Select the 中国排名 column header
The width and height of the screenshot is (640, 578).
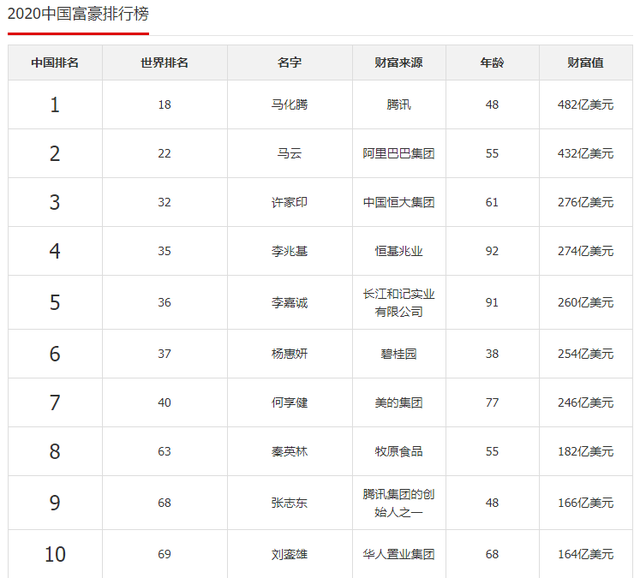pyautogui.click(x=55, y=62)
